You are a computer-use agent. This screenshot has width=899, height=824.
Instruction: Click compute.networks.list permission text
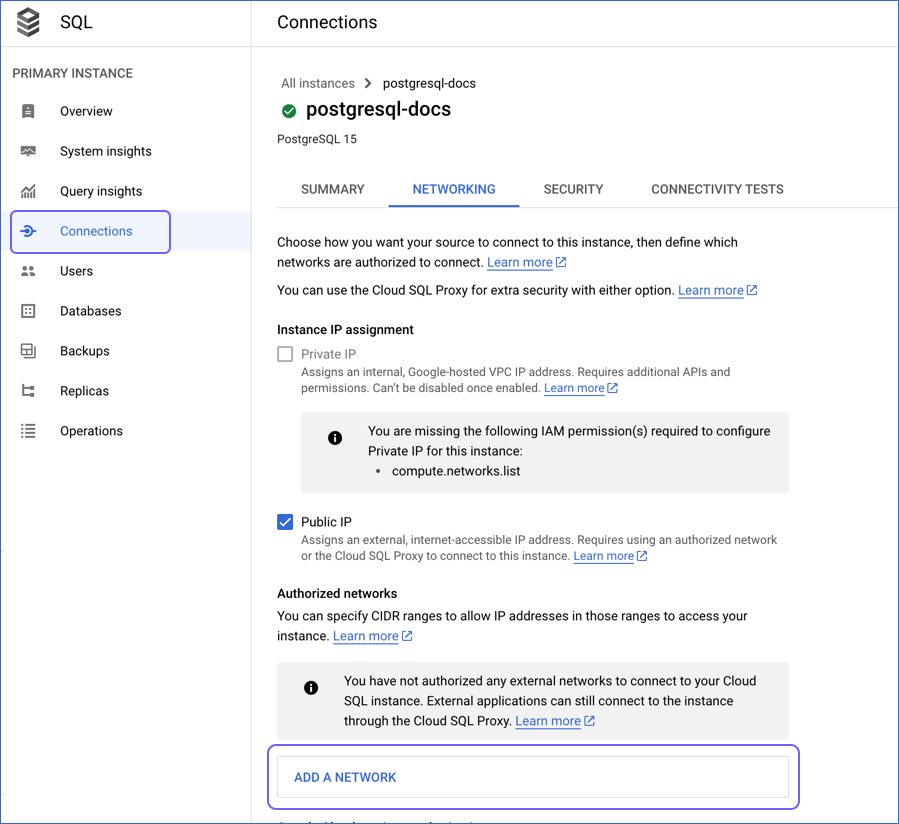pos(456,471)
